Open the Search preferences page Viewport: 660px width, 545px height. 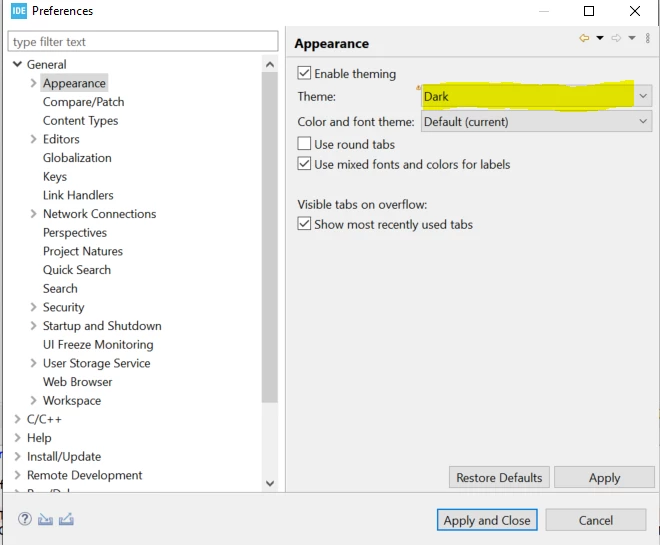(x=60, y=288)
